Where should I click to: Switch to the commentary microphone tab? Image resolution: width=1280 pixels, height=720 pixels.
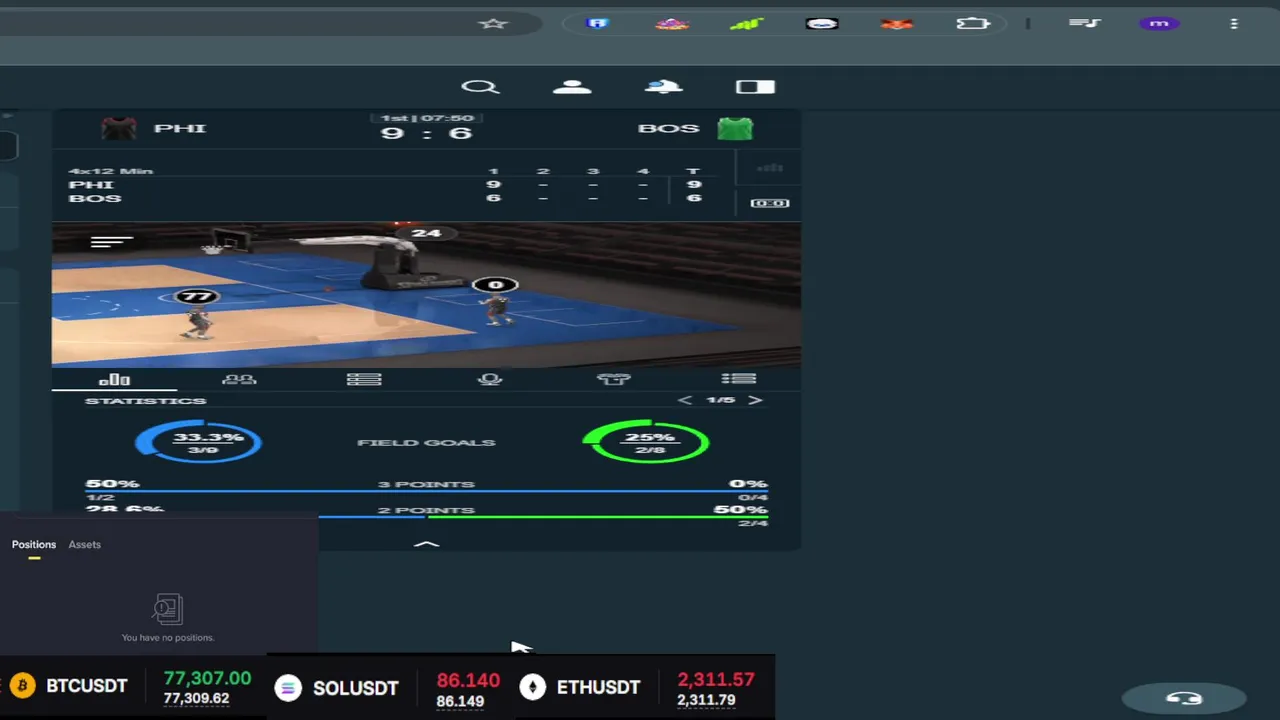coord(489,380)
